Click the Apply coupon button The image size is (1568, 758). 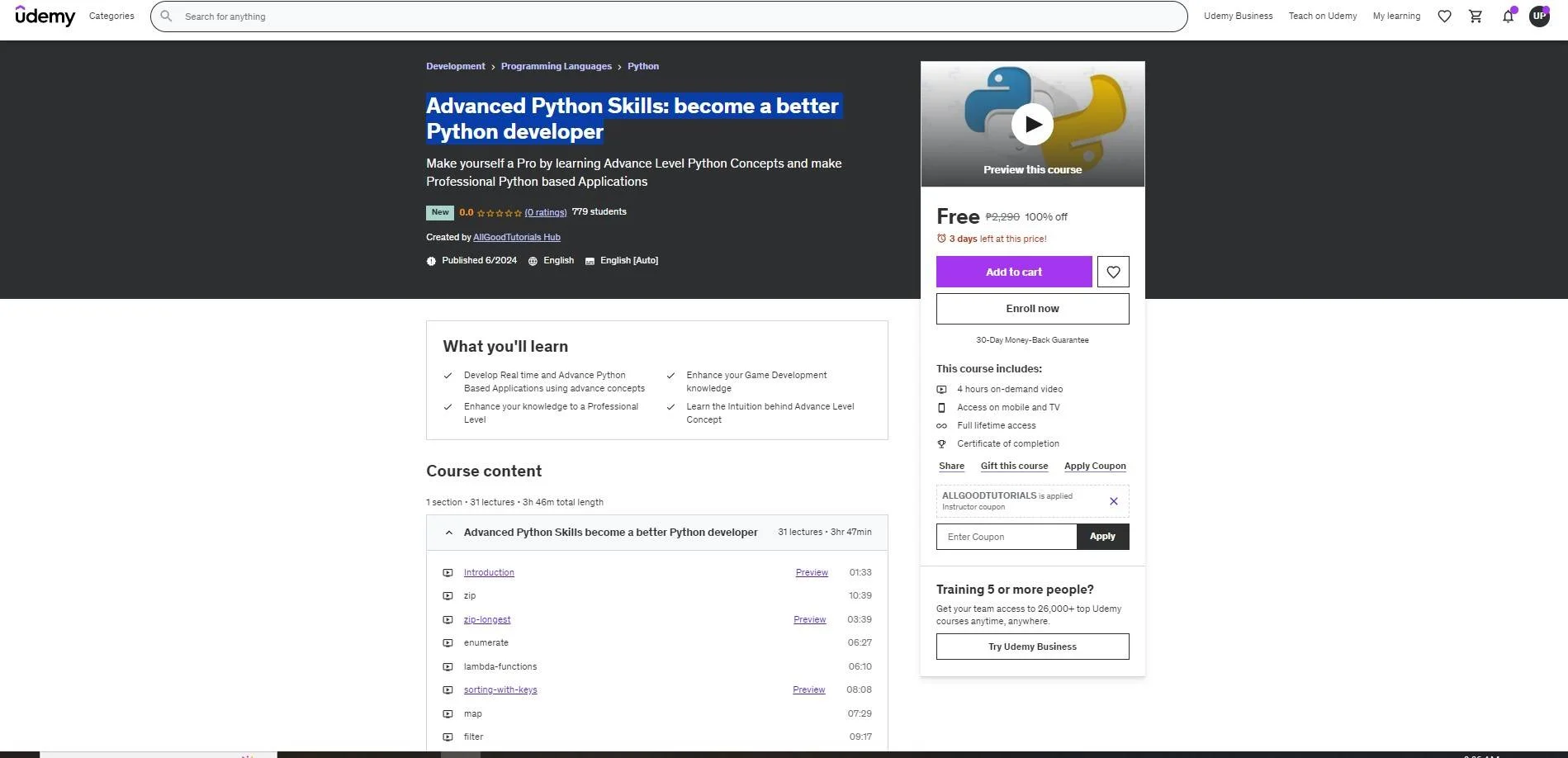[x=1102, y=537]
